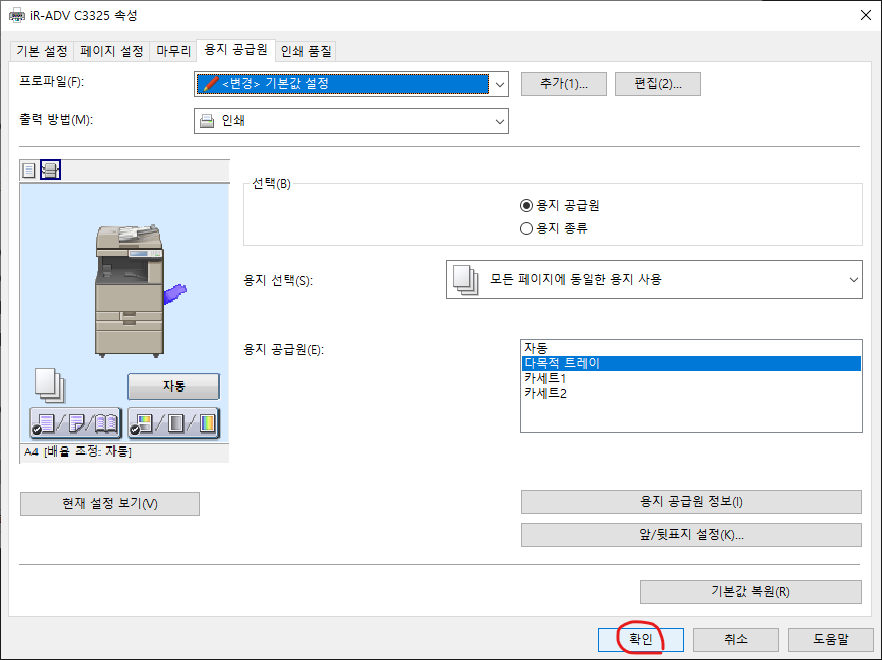
Task: Click the color mode switching icon button
Action: [173, 424]
